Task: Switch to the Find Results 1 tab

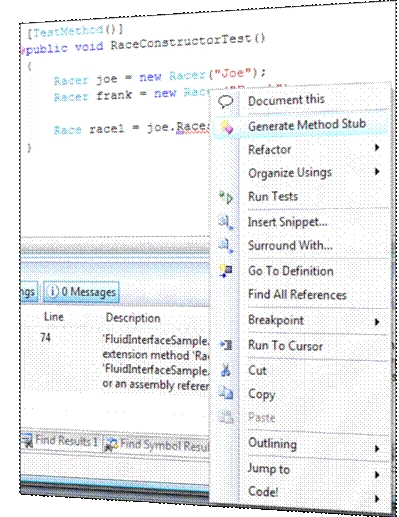Action: click(61, 441)
